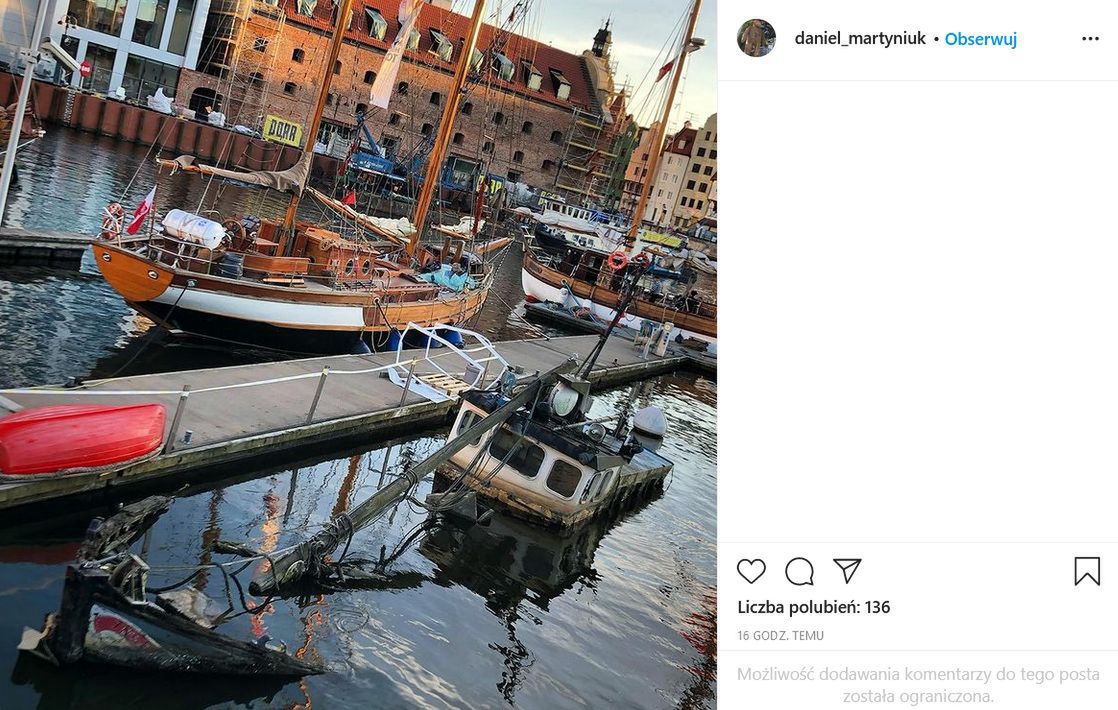Click the red dinghy on the dock
1118x710 pixels.
80,438
